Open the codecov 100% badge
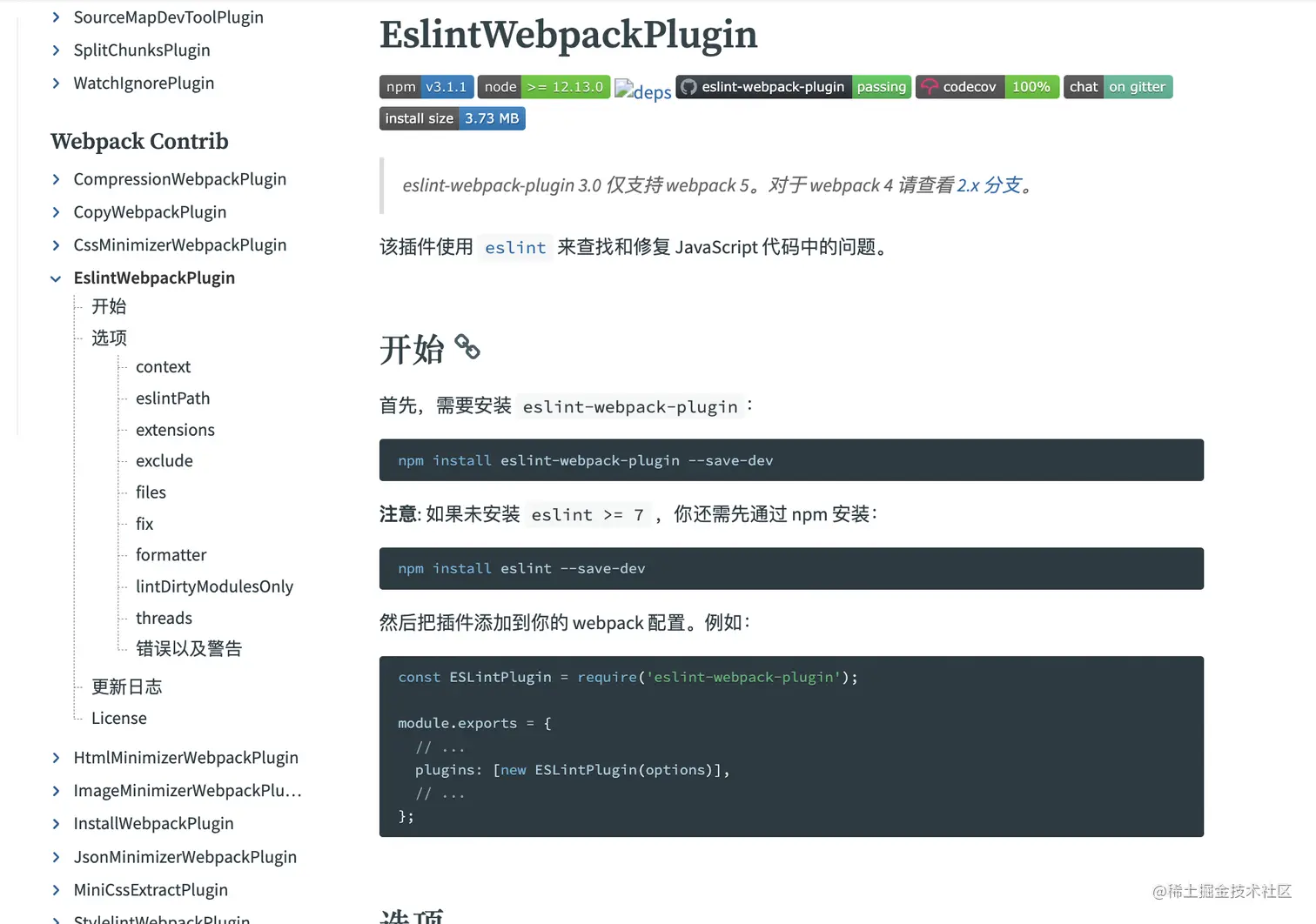 (x=988, y=87)
